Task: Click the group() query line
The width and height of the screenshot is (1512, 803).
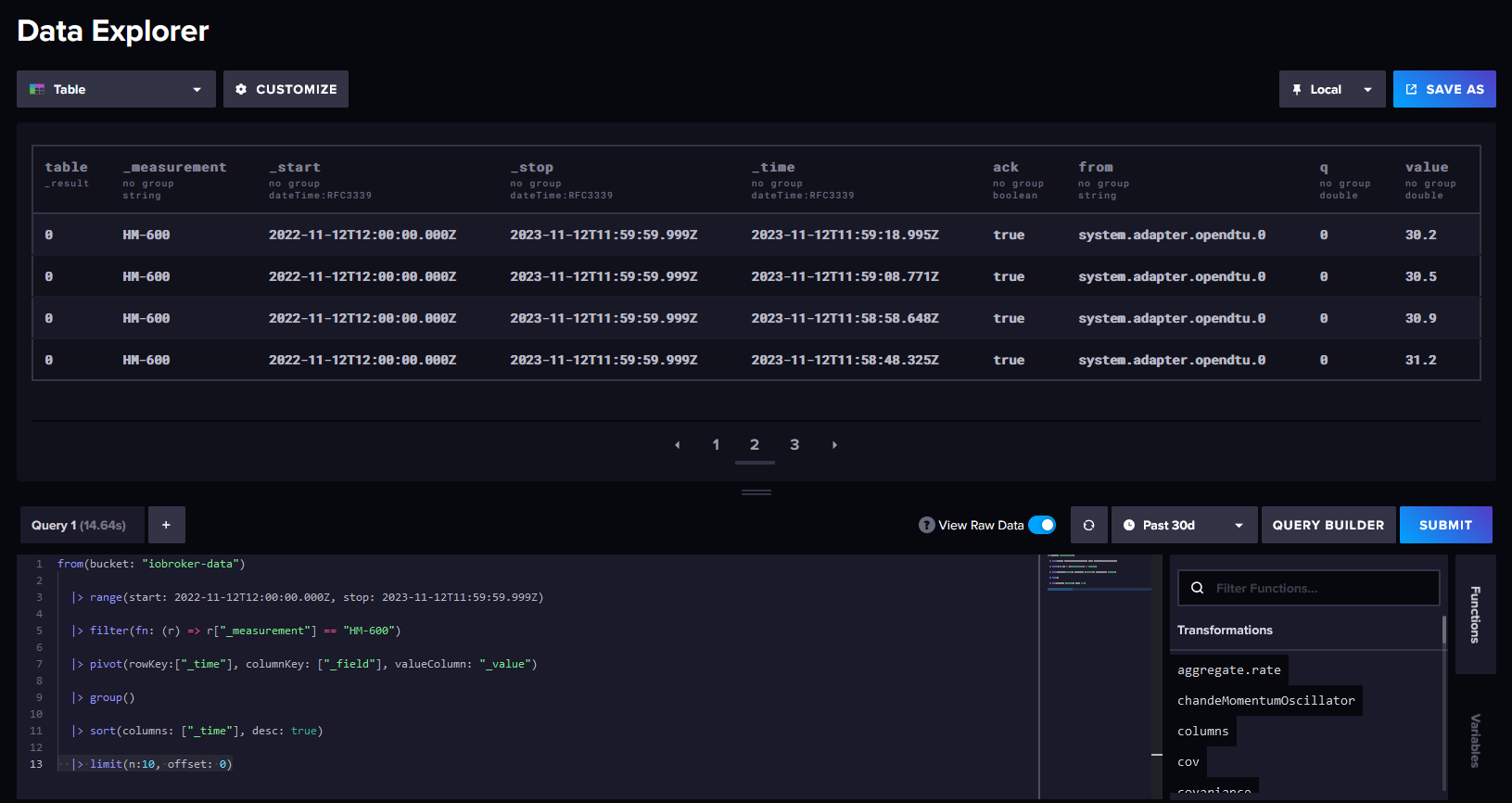Action: coord(103,697)
